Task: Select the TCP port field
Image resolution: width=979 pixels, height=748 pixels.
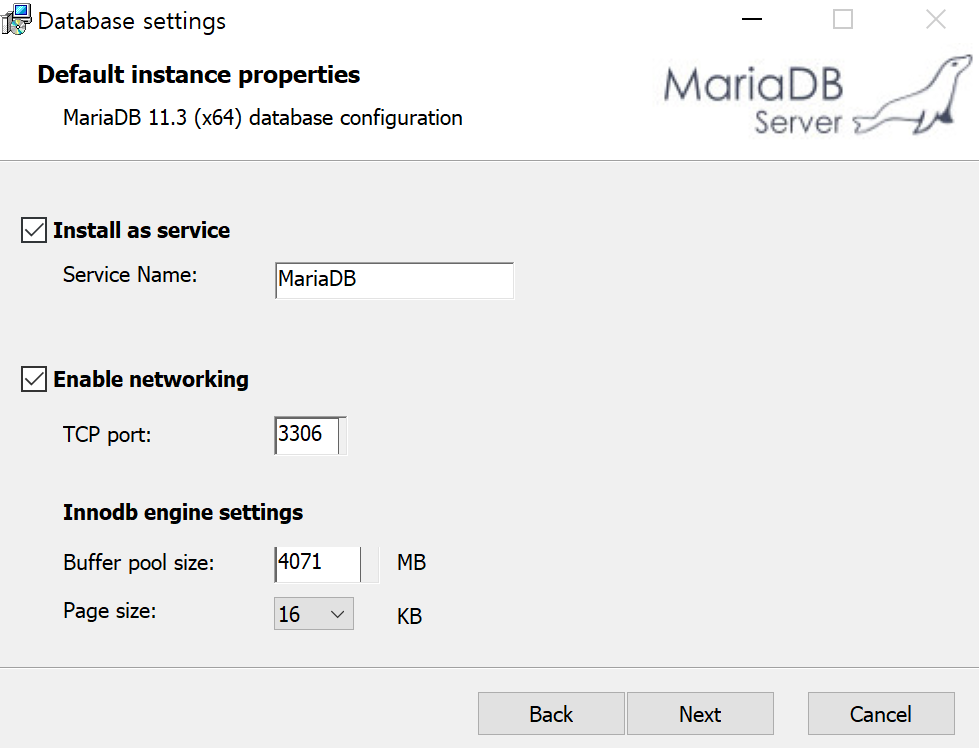Action: (310, 435)
